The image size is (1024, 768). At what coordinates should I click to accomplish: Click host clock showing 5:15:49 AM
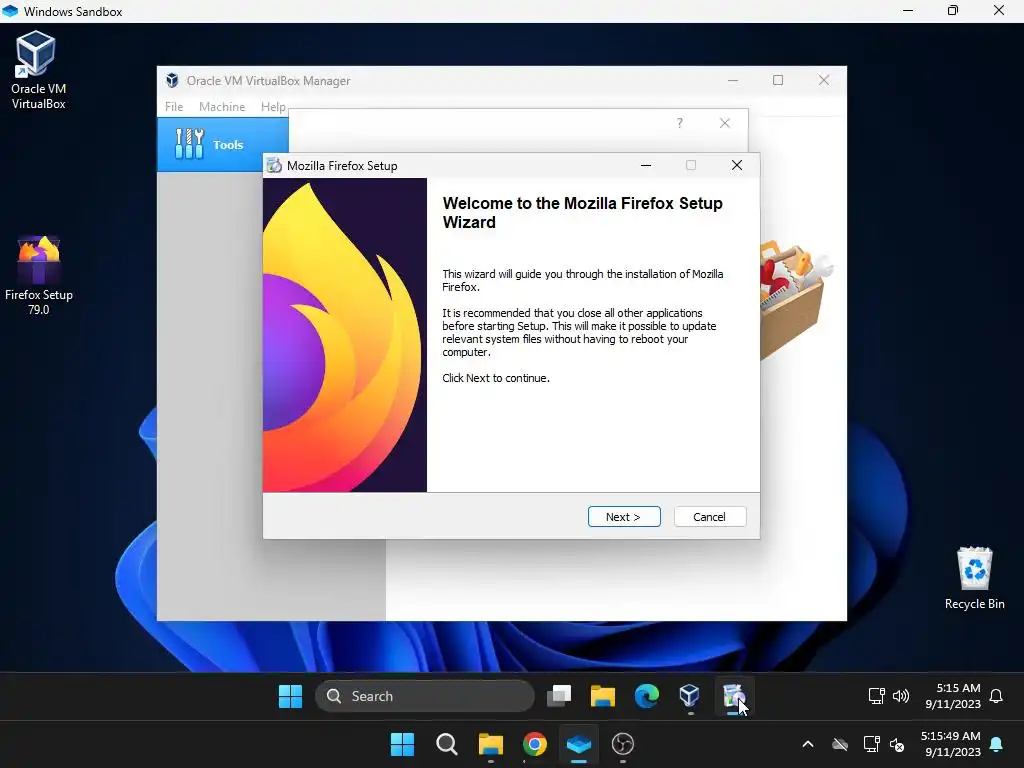click(951, 744)
